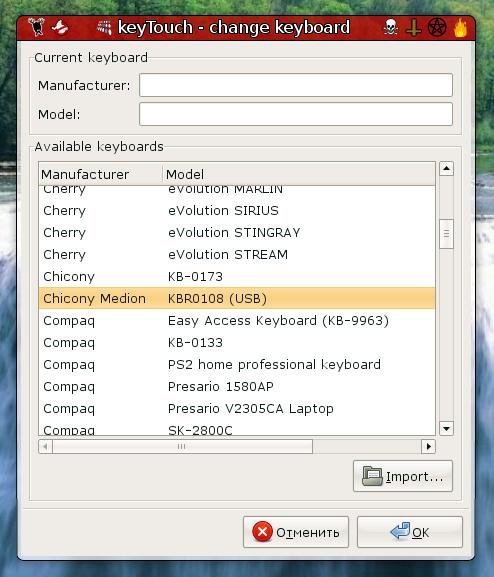Click the pentagram title bar button
The height and width of the screenshot is (577, 494).
[x=437, y=27]
